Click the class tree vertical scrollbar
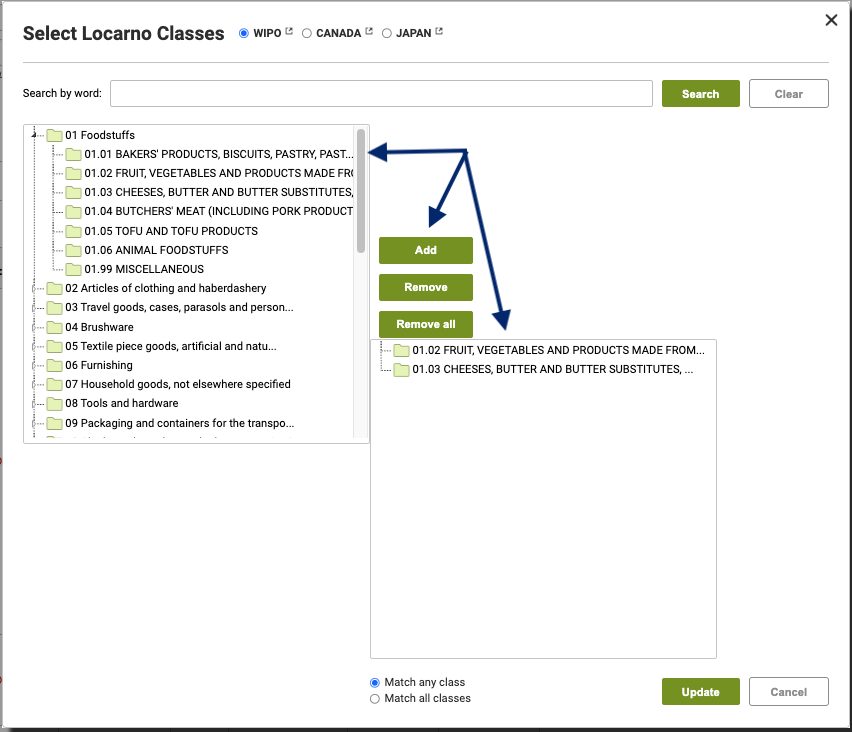Image resolution: width=852 pixels, height=732 pixels. [361, 191]
